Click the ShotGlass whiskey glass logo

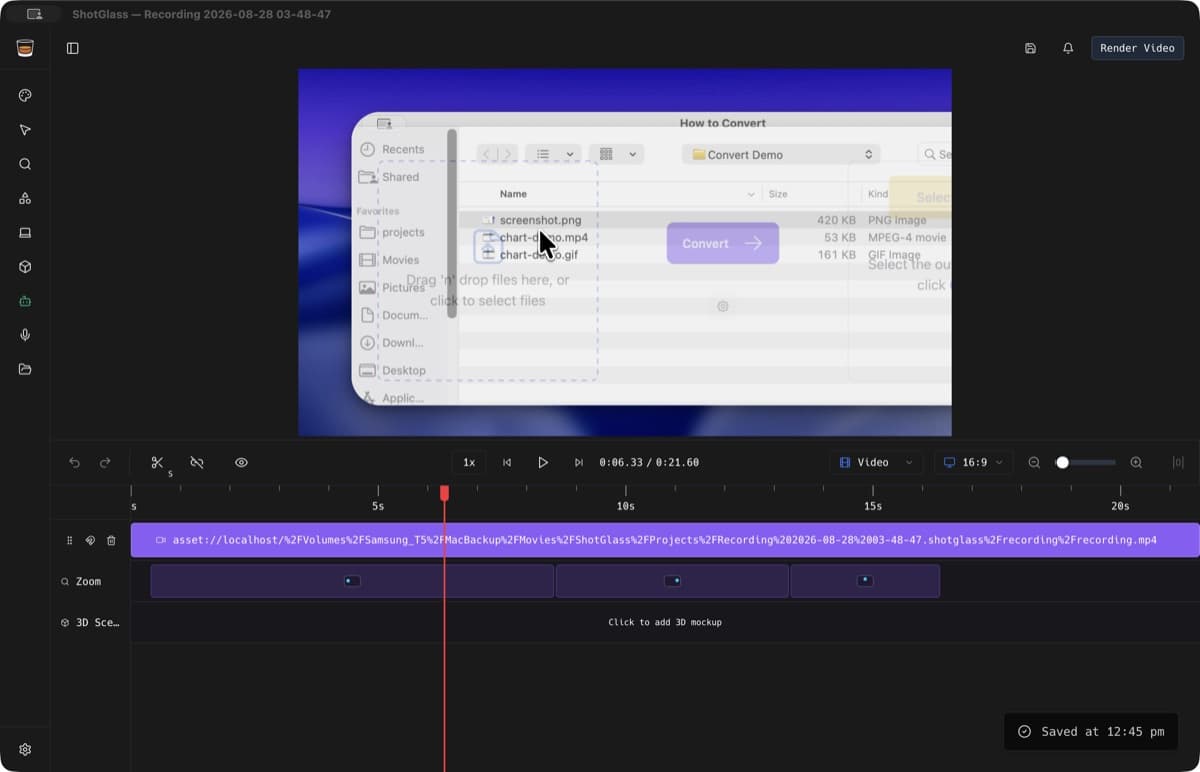coord(25,48)
